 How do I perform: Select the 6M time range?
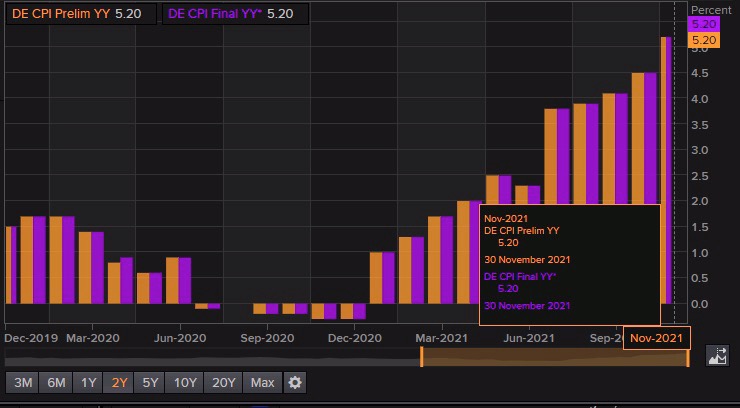56,382
